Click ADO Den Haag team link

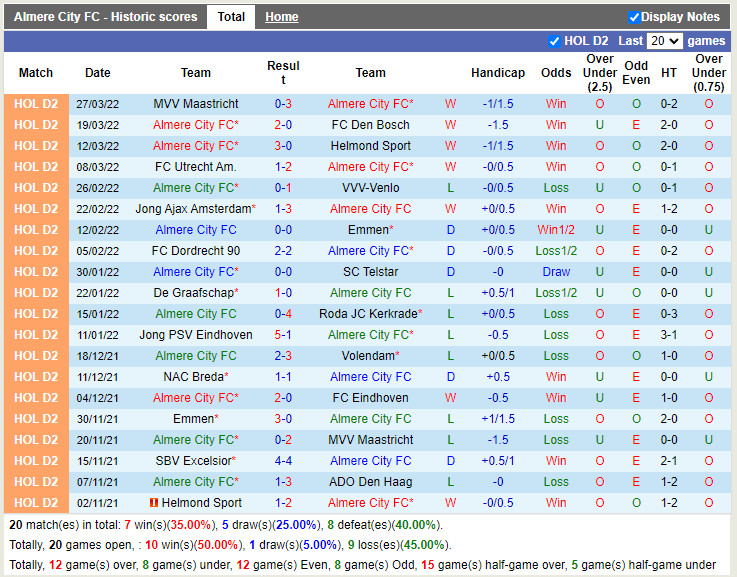pyautogui.click(x=370, y=482)
